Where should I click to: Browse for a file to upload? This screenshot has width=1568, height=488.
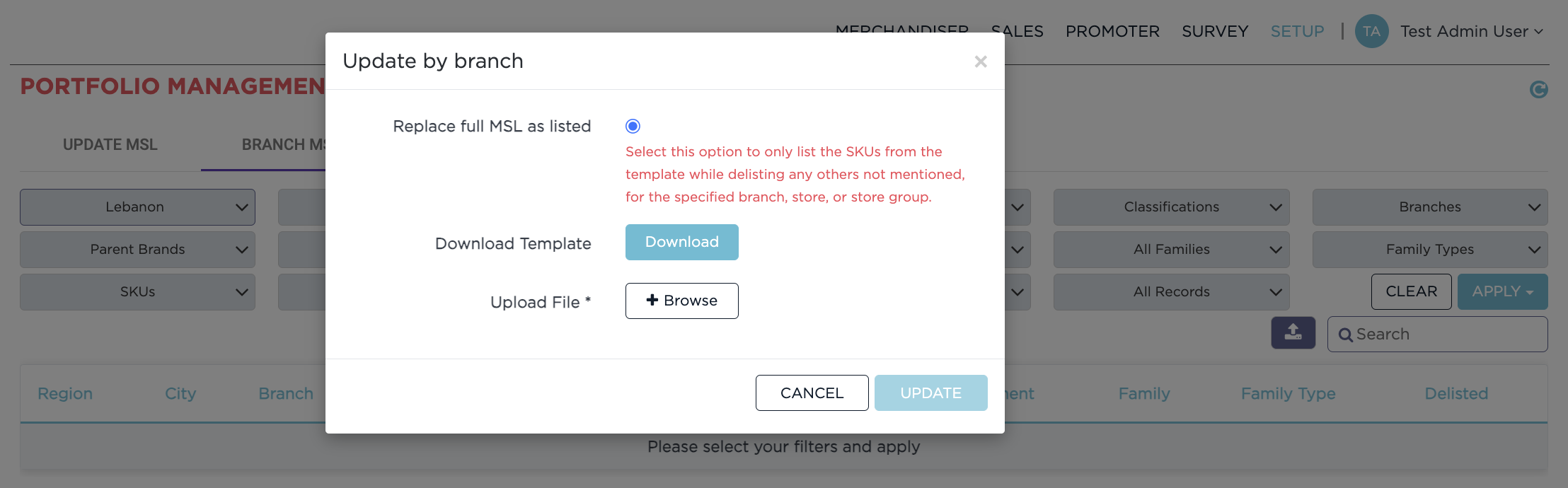pos(681,301)
